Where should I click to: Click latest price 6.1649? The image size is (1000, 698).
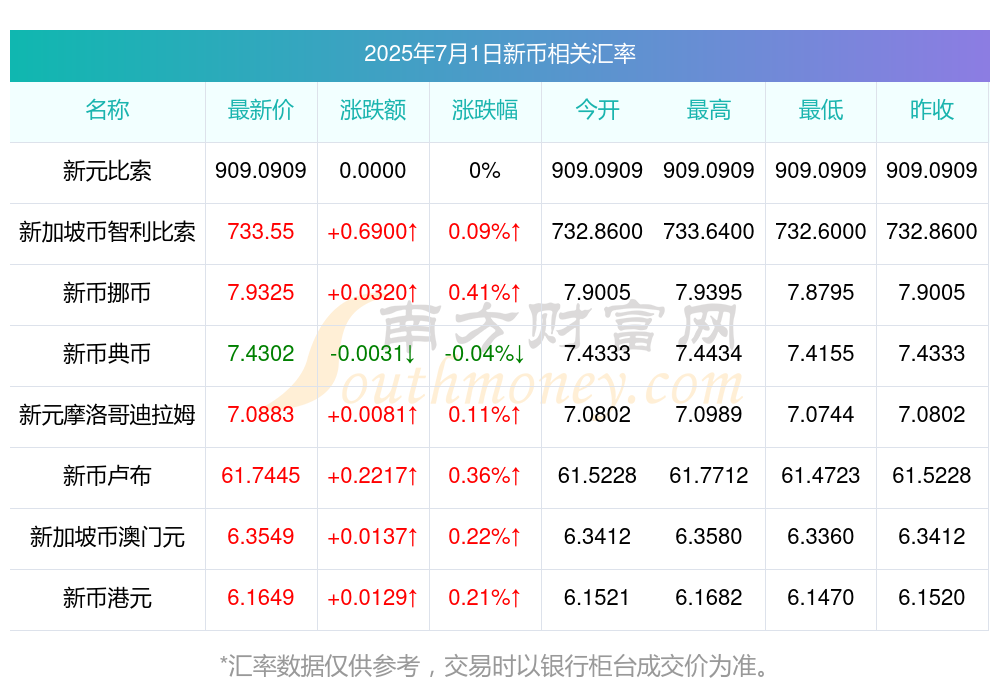(261, 598)
